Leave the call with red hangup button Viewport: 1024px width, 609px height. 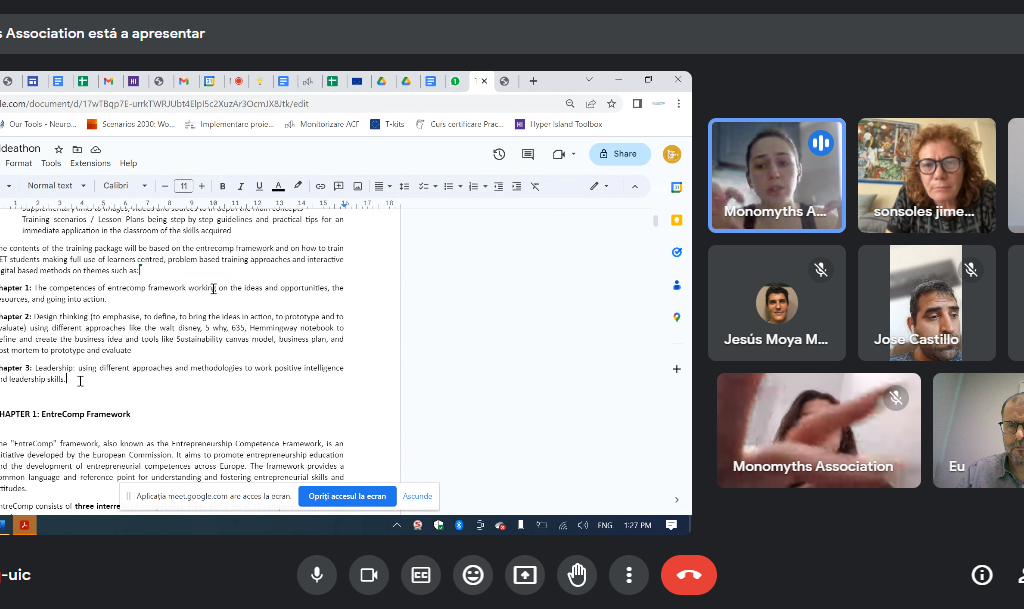pos(688,575)
